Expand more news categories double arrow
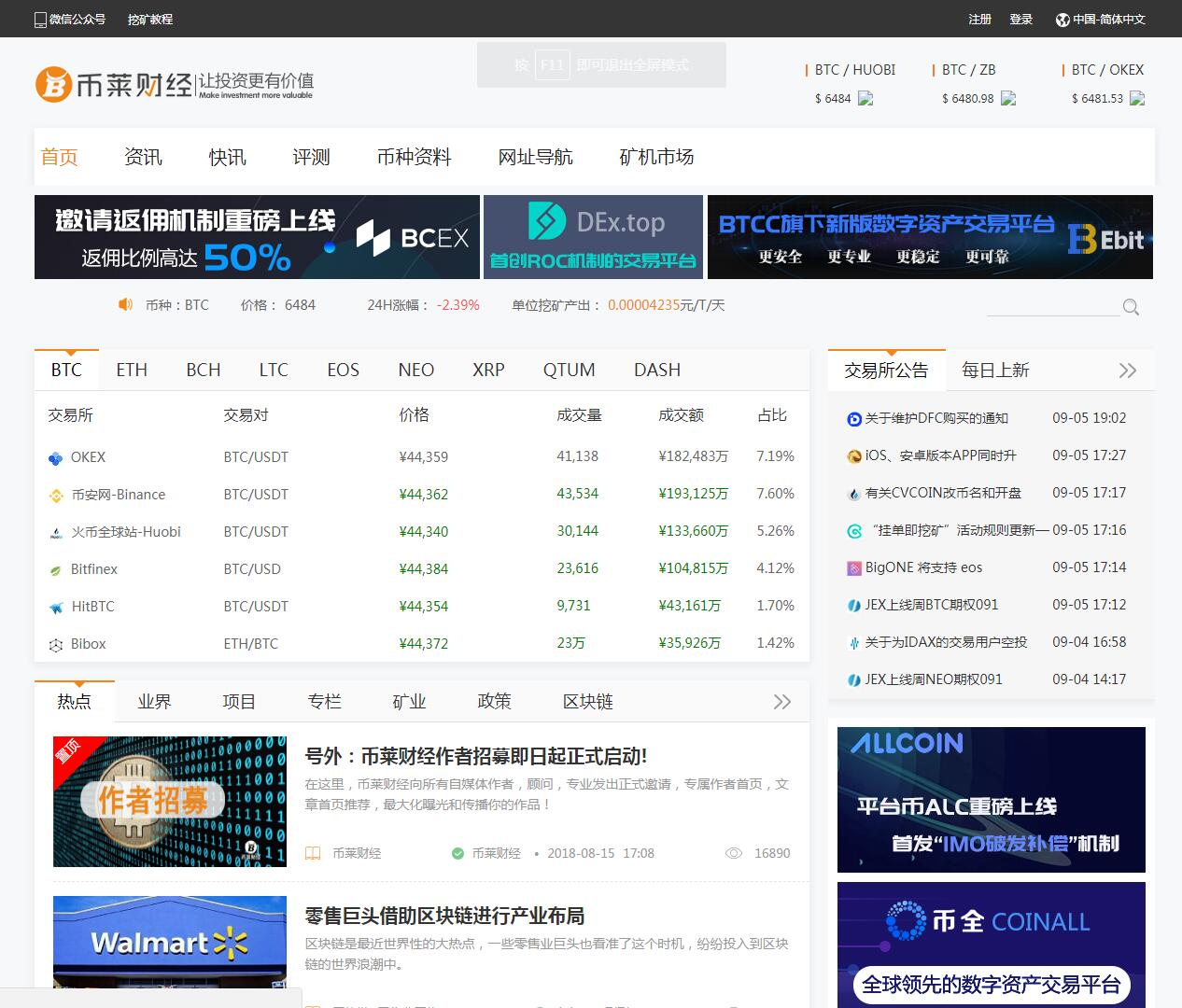 (x=782, y=702)
